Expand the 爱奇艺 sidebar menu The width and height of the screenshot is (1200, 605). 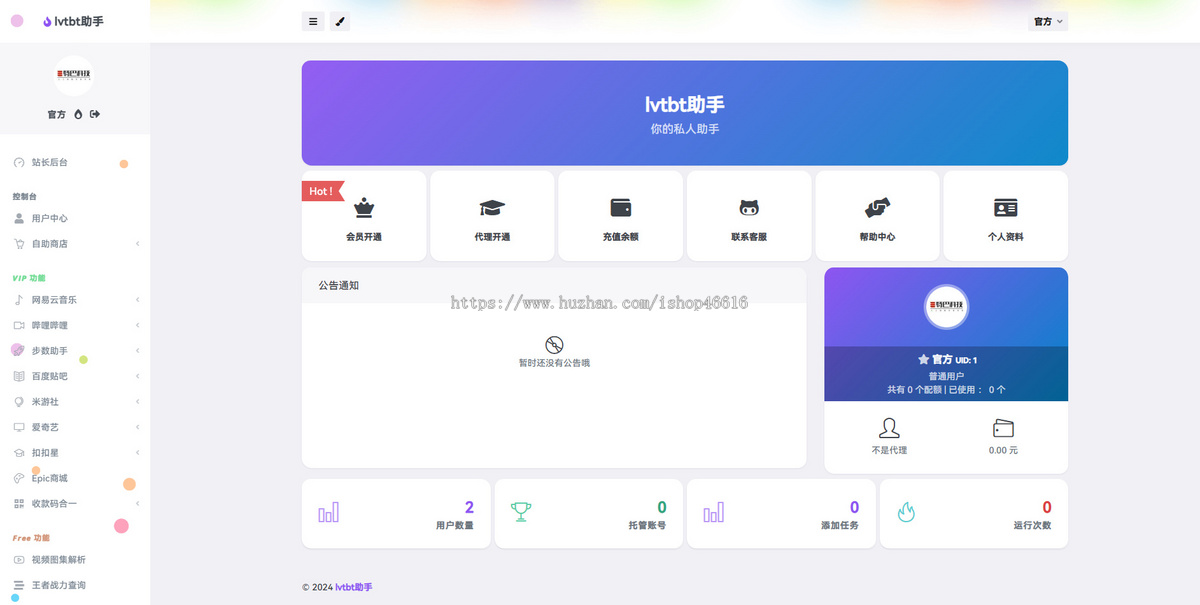coord(75,427)
